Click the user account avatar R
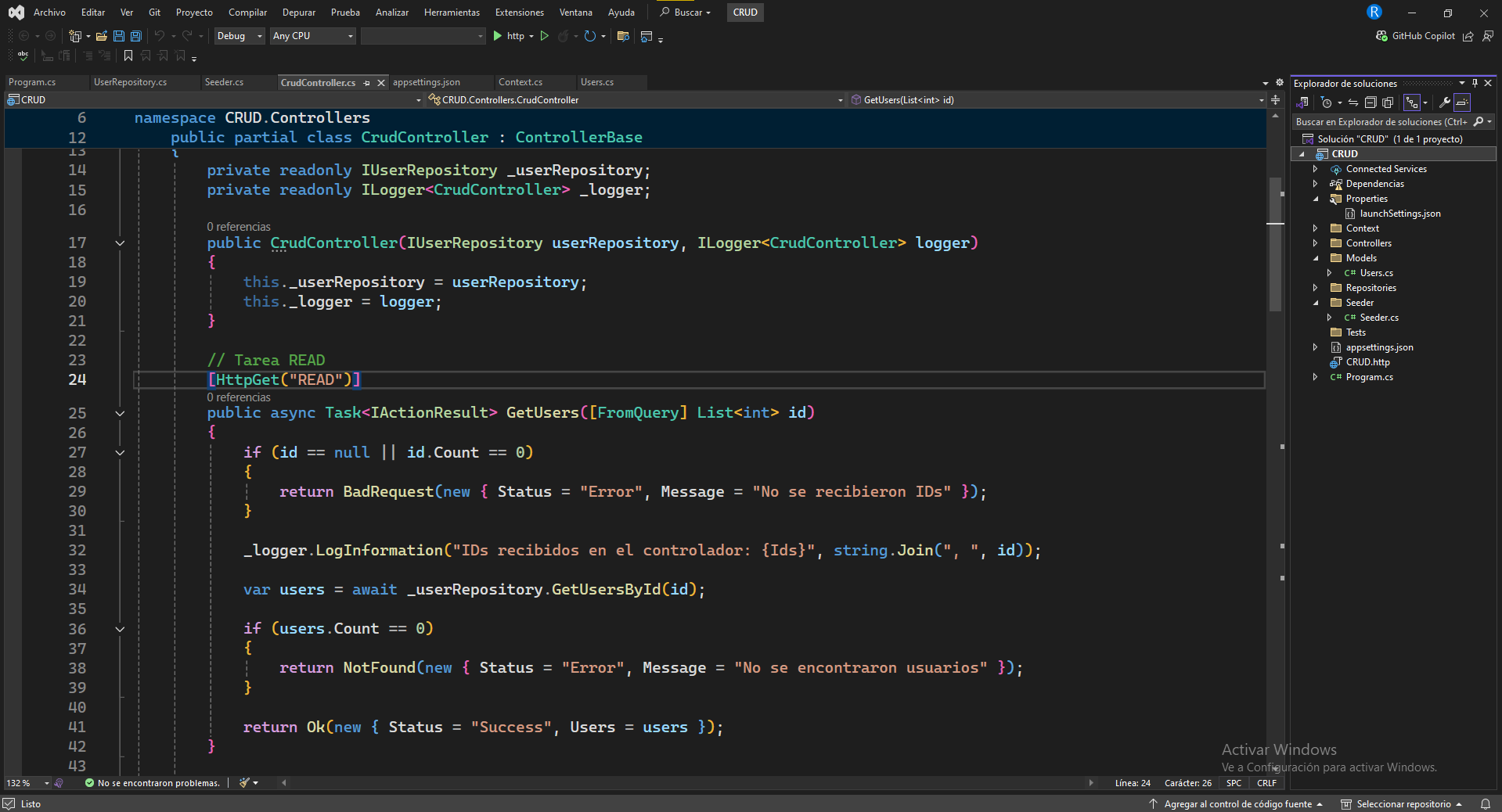The height and width of the screenshot is (812, 1502). (1374, 12)
